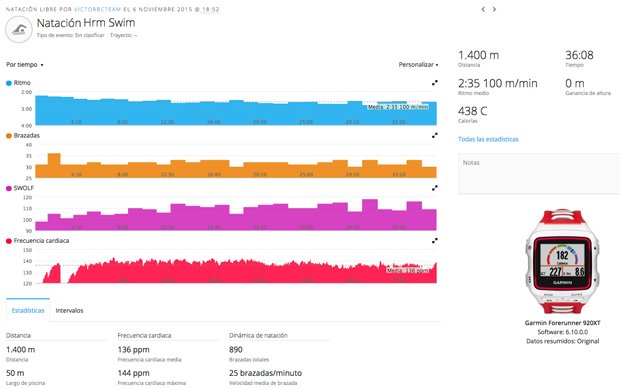
Task: Click the Notas text field
Action: [x=539, y=174]
